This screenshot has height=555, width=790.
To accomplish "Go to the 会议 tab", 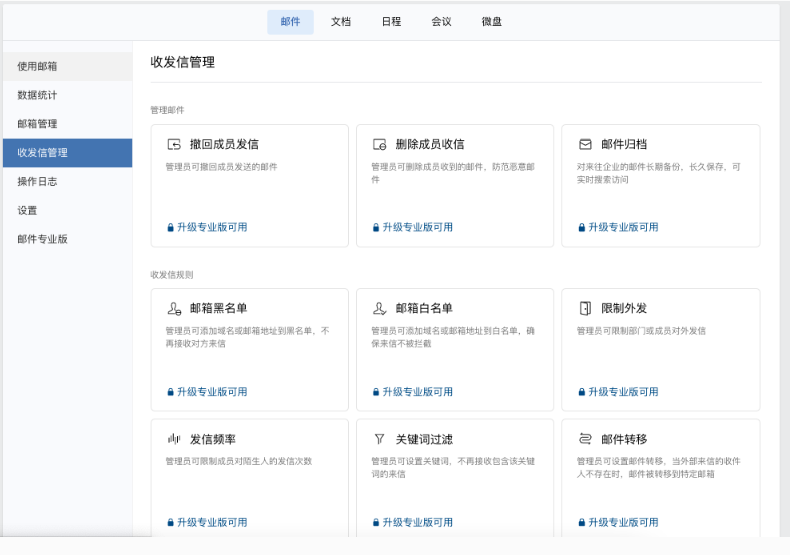I will pyautogui.click(x=441, y=22).
